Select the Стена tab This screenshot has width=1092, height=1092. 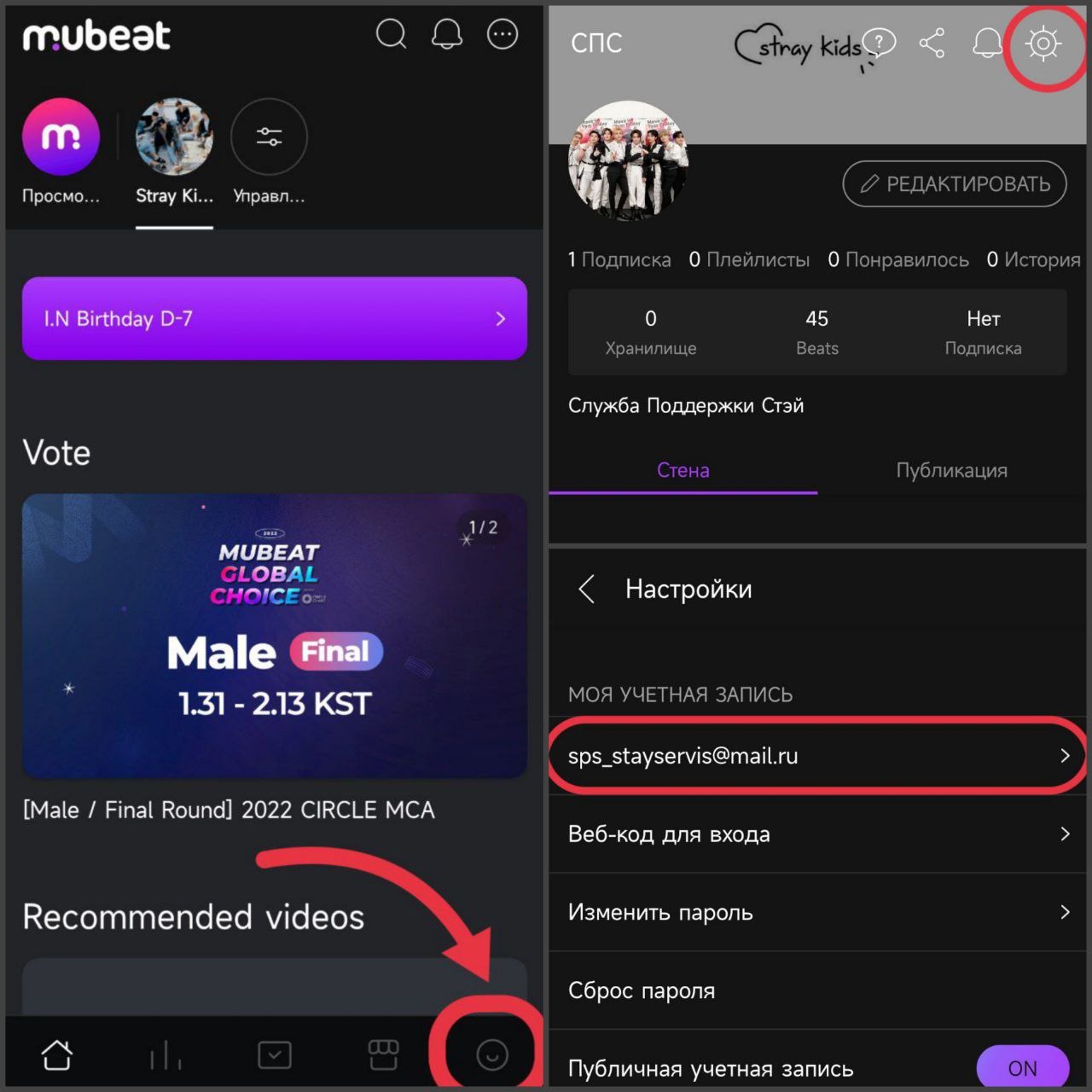682,470
